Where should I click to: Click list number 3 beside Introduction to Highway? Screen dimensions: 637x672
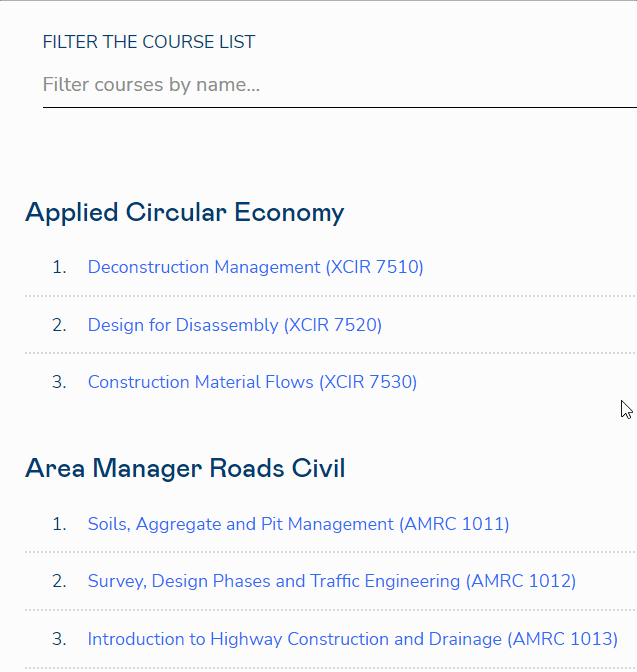click(59, 639)
